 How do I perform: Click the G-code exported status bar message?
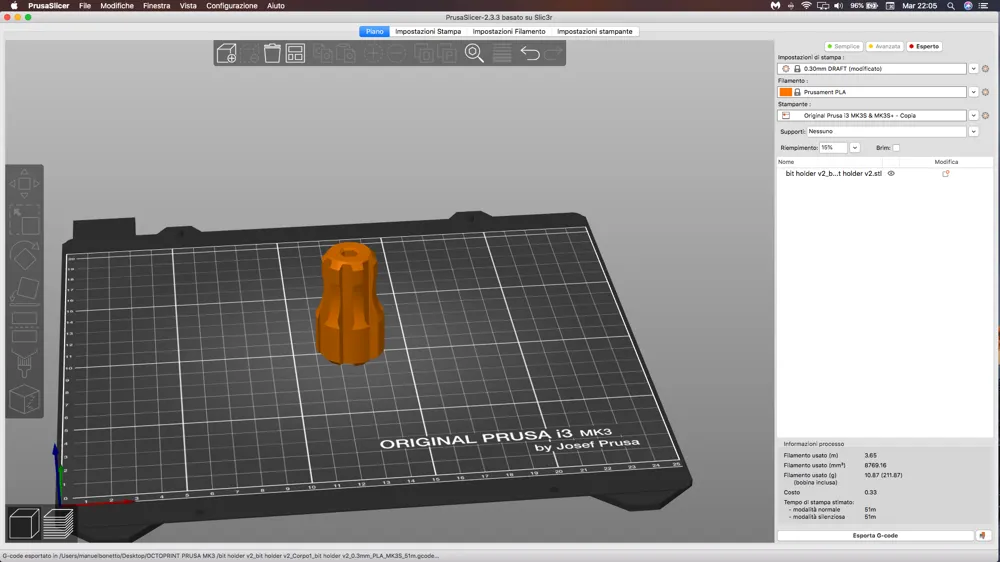pyautogui.click(x=221, y=556)
